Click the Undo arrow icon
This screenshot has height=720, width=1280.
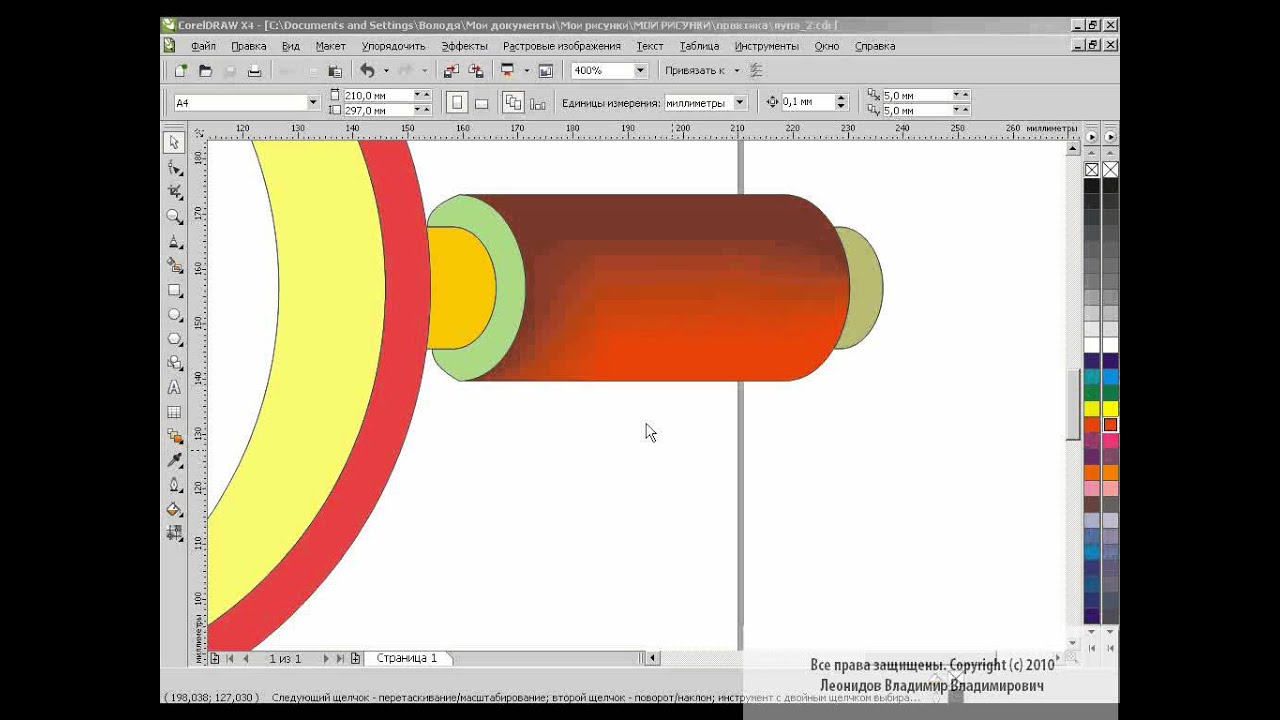pyautogui.click(x=367, y=71)
